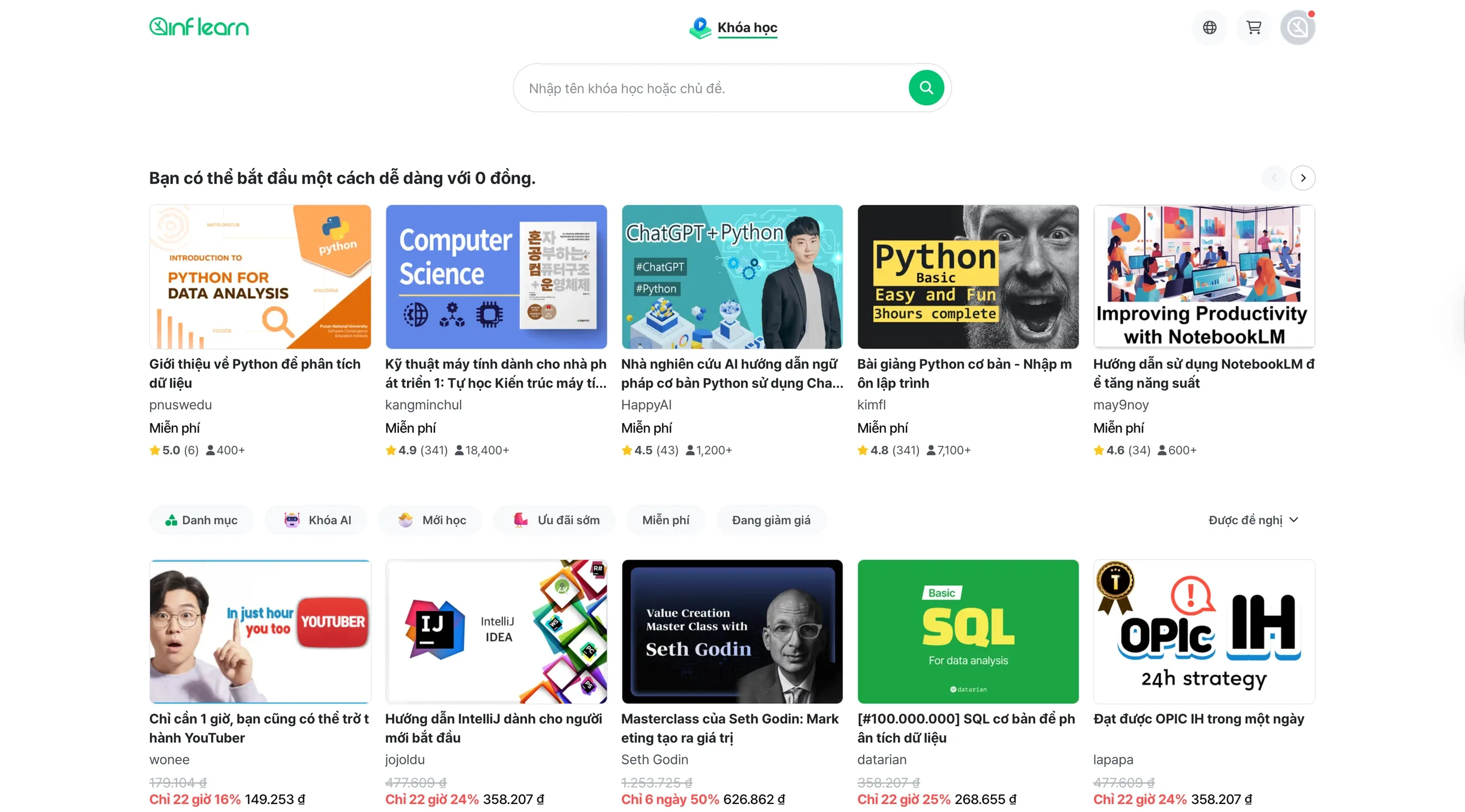Toggle the Ưu đãi sớm filter
The width and height of the screenshot is (1465, 812).
click(555, 520)
